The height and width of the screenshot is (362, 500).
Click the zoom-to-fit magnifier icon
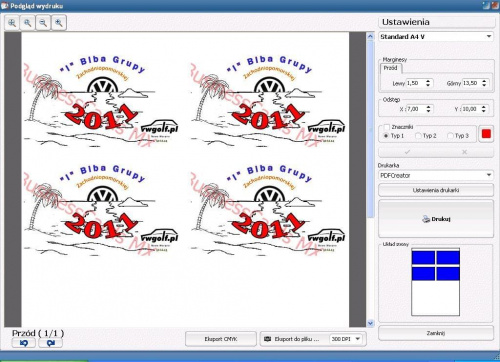12,23
